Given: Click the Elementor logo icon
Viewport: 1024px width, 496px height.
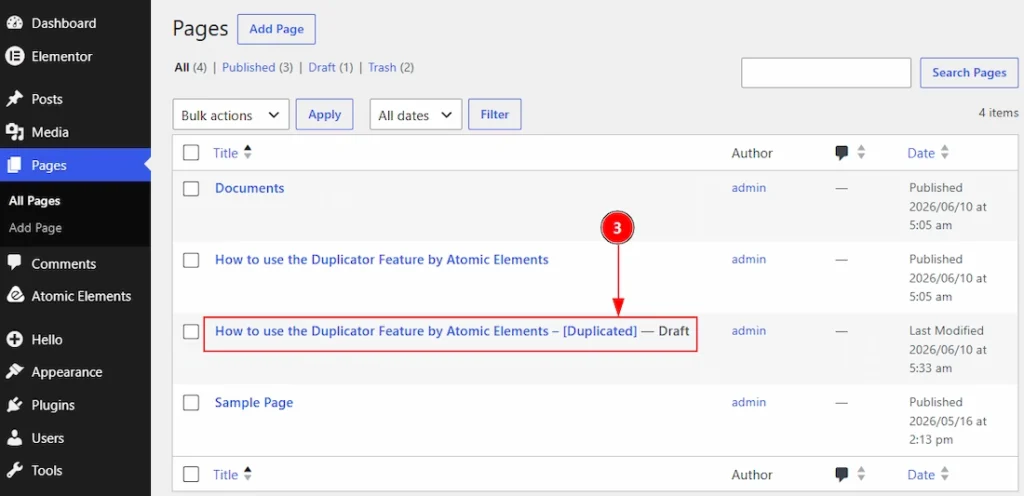Looking at the screenshot, I should (14, 56).
